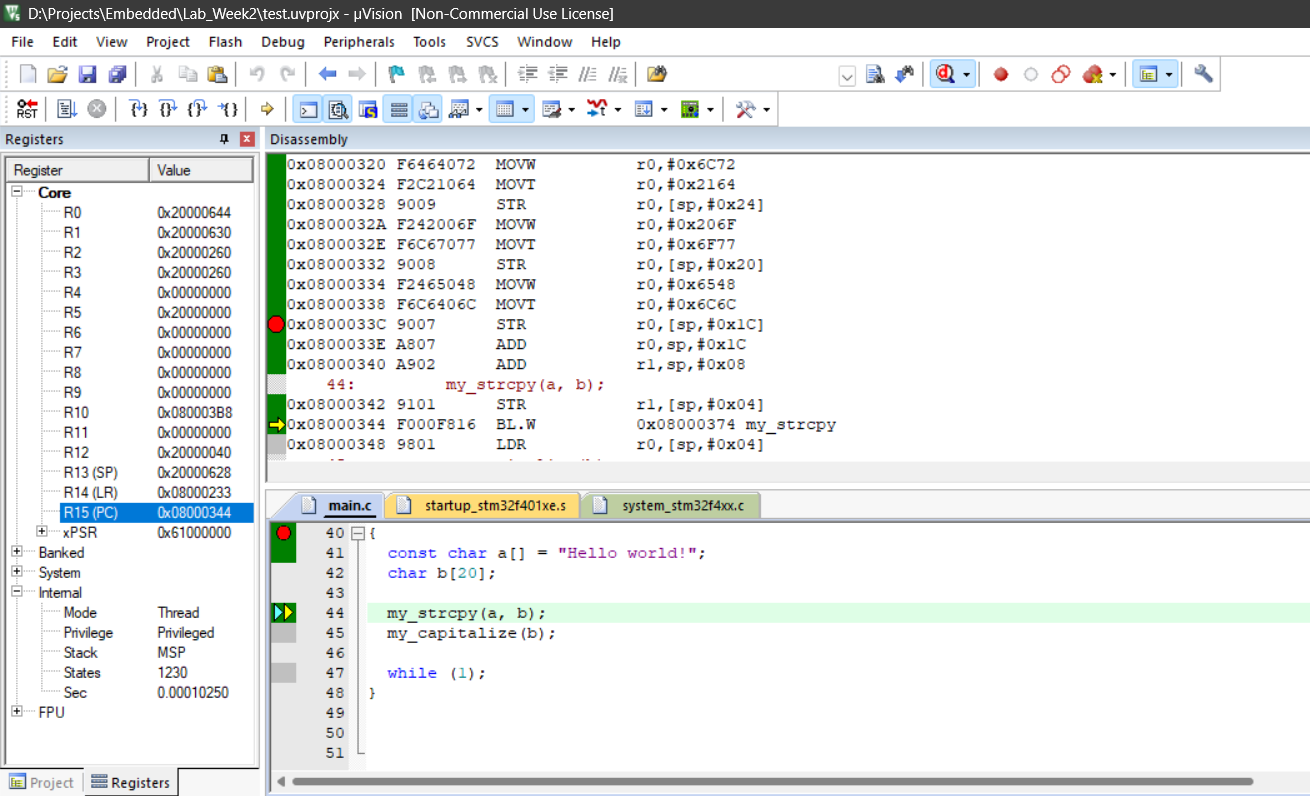Screen dimensions: 1310x796
Task: Toggle breakpoint at address 0x0800033C
Action: click(277, 324)
